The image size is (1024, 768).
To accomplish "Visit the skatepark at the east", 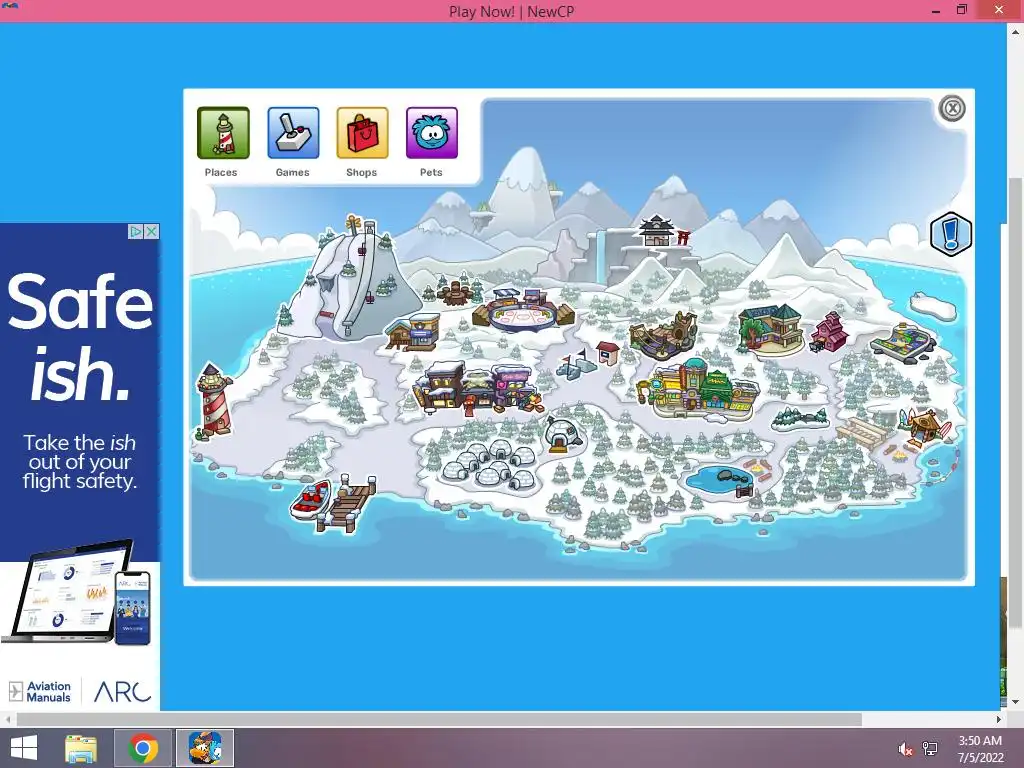I will click(904, 340).
